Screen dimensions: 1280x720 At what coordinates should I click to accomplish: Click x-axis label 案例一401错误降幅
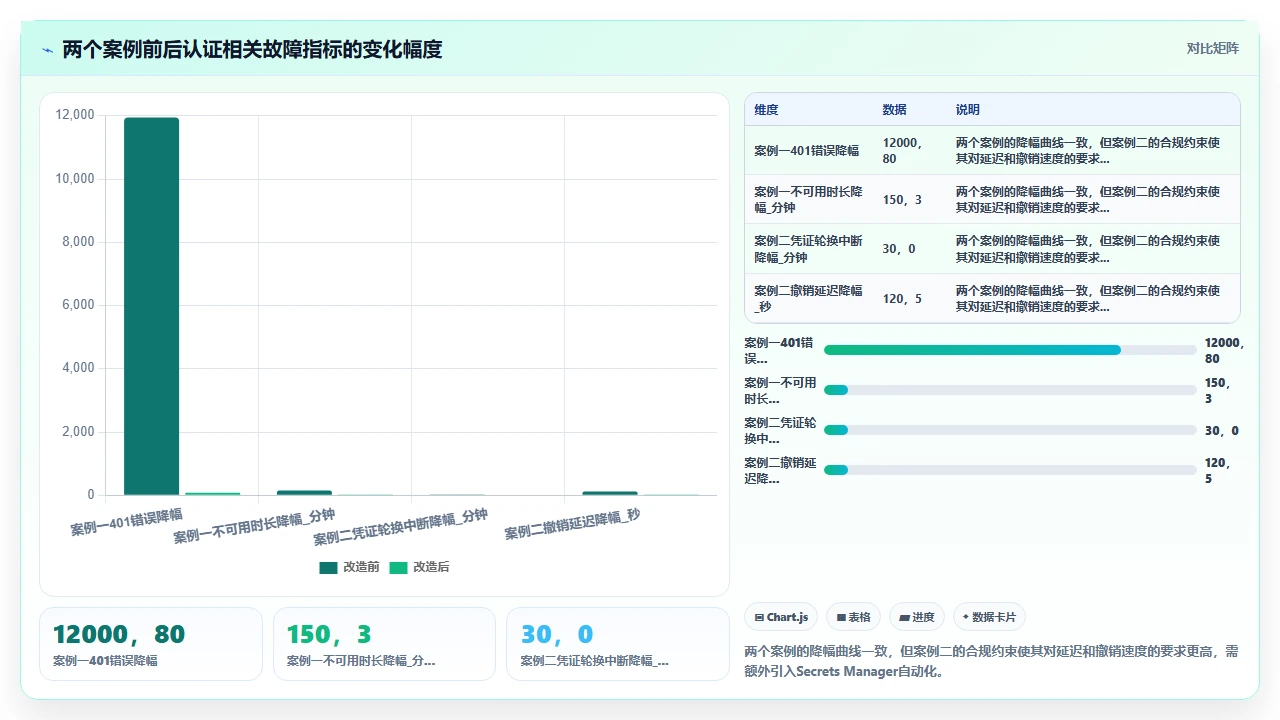[127, 522]
